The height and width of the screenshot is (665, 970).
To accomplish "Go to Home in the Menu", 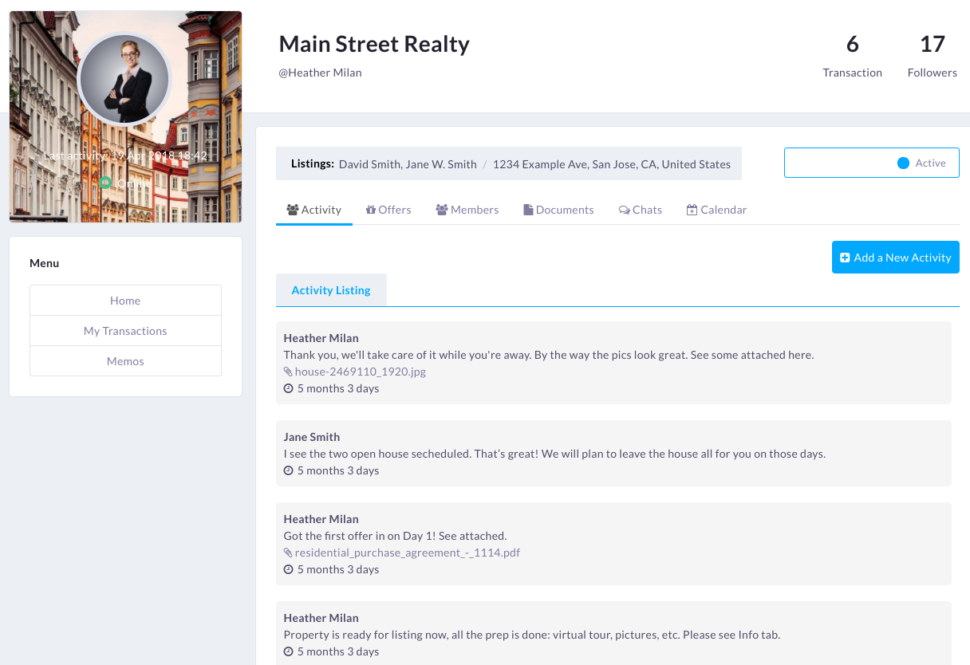I will pyautogui.click(x=126, y=301).
